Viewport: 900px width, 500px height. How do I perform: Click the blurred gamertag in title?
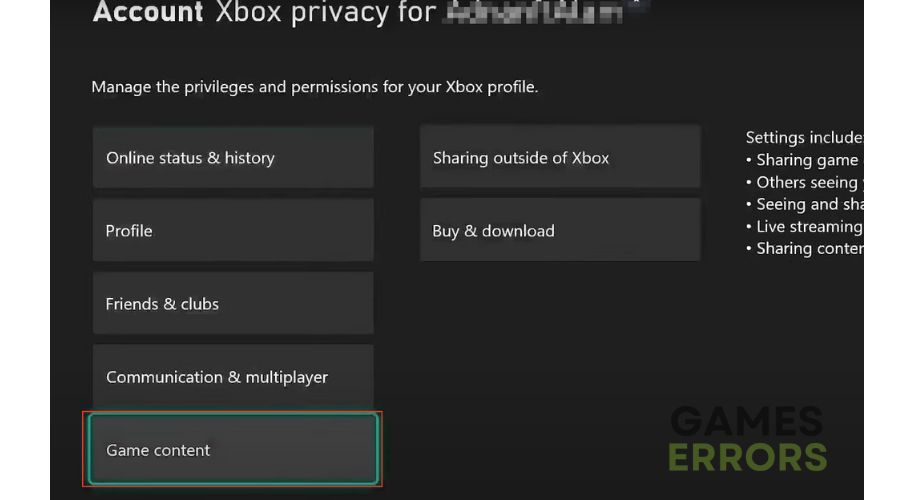(533, 13)
